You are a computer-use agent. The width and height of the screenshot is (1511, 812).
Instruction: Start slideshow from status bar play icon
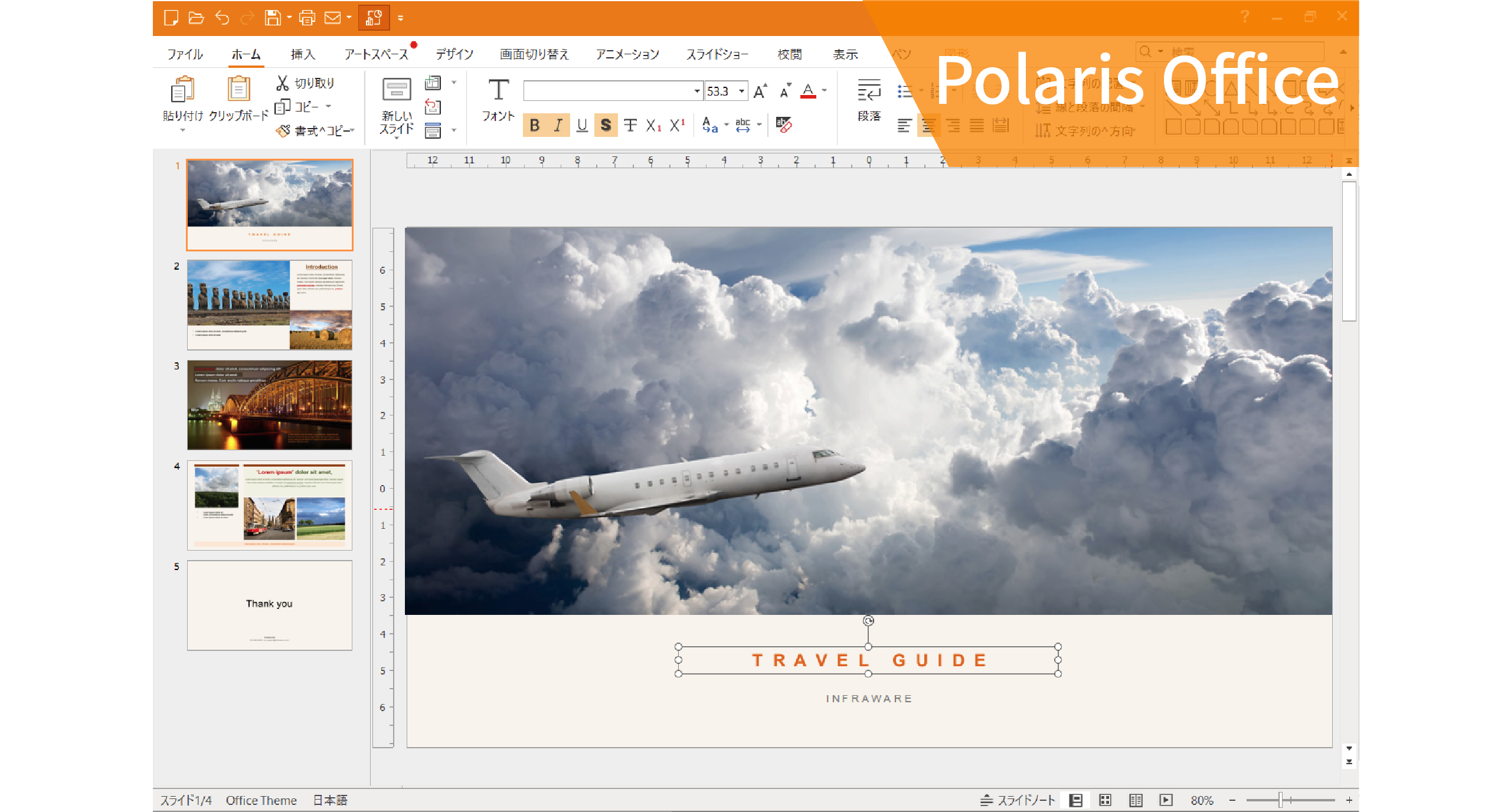click(1166, 800)
